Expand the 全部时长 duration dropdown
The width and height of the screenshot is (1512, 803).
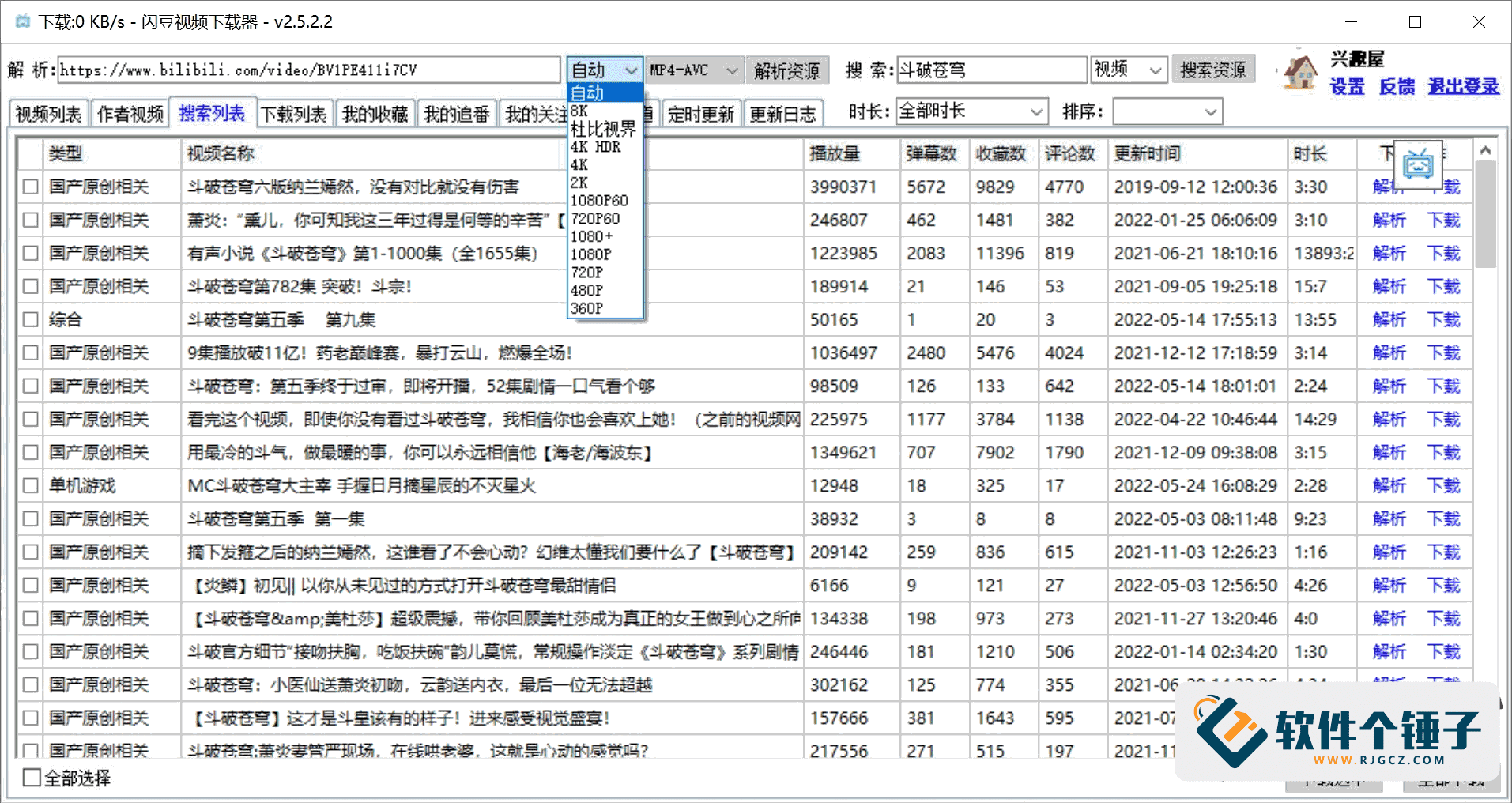point(972,111)
